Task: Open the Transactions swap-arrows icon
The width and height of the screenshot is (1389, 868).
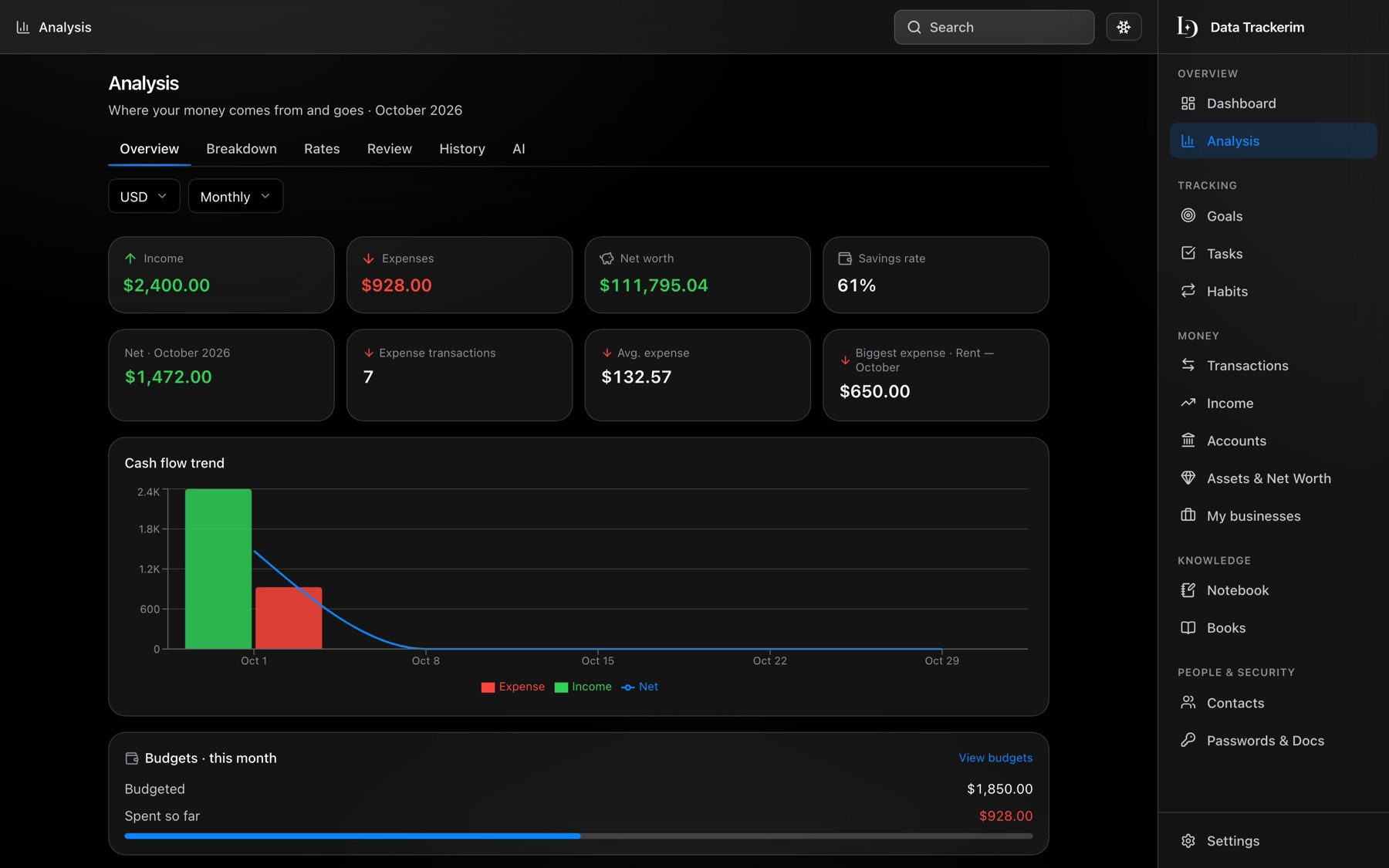Action: pyautogui.click(x=1188, y=365)
